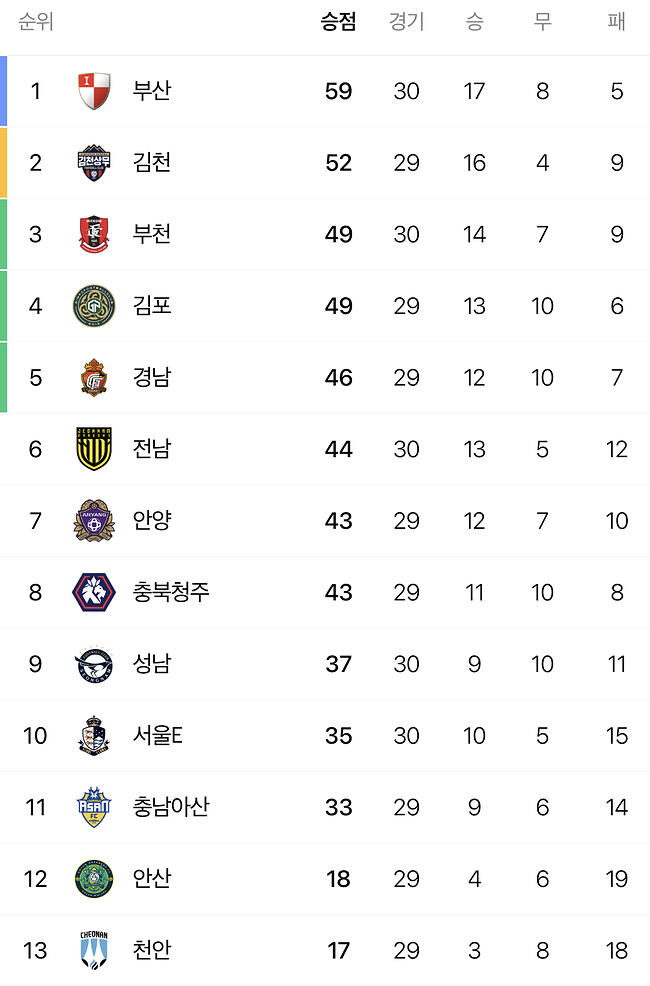
Task: Open the Gyeongnam team crest
Action: [x=94, y=377]
